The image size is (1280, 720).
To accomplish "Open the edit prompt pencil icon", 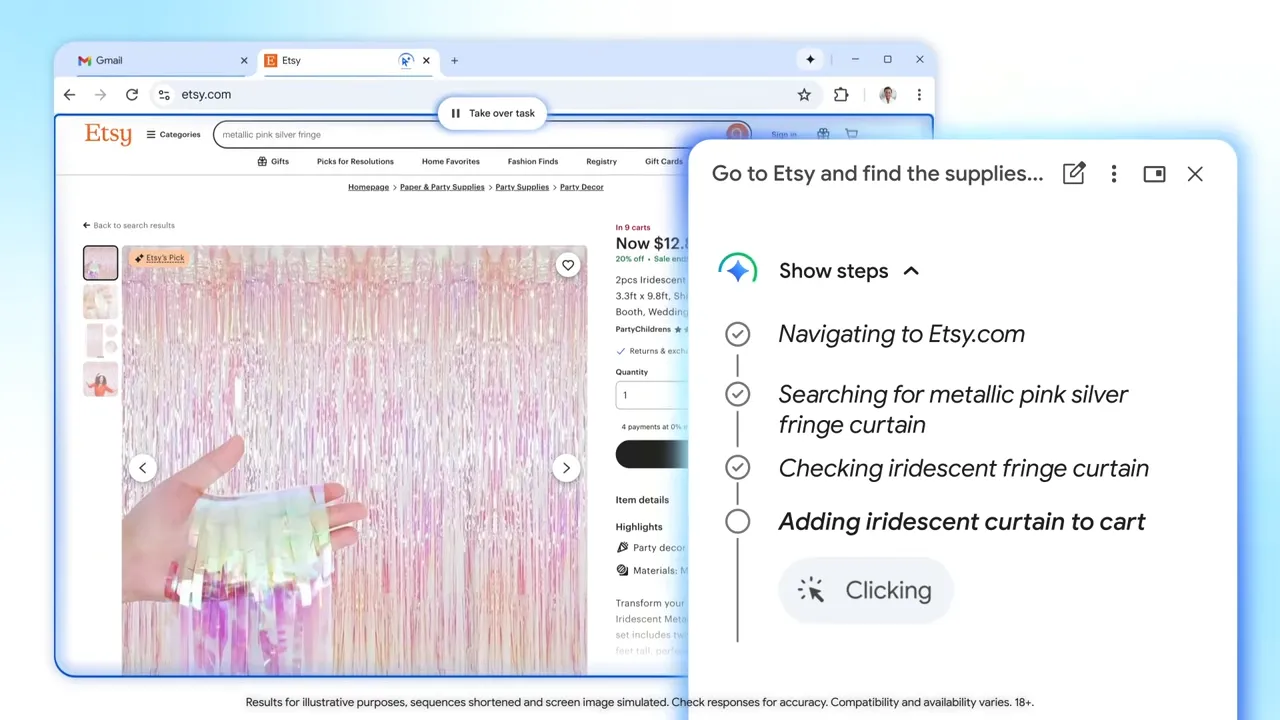I will 1073,173.
